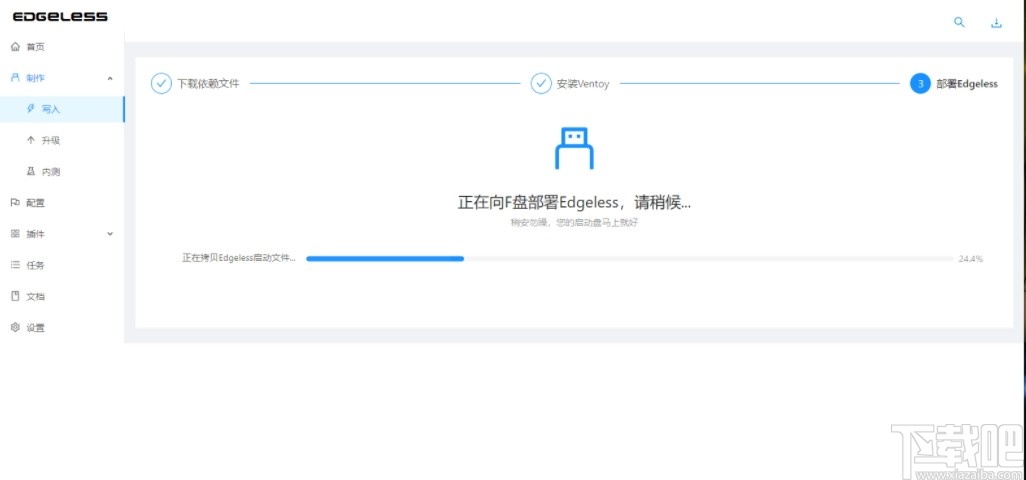1026x480 pixels.
Task: Collapse the 制作 submenu chevron
Action: click(x=110, y=78)
